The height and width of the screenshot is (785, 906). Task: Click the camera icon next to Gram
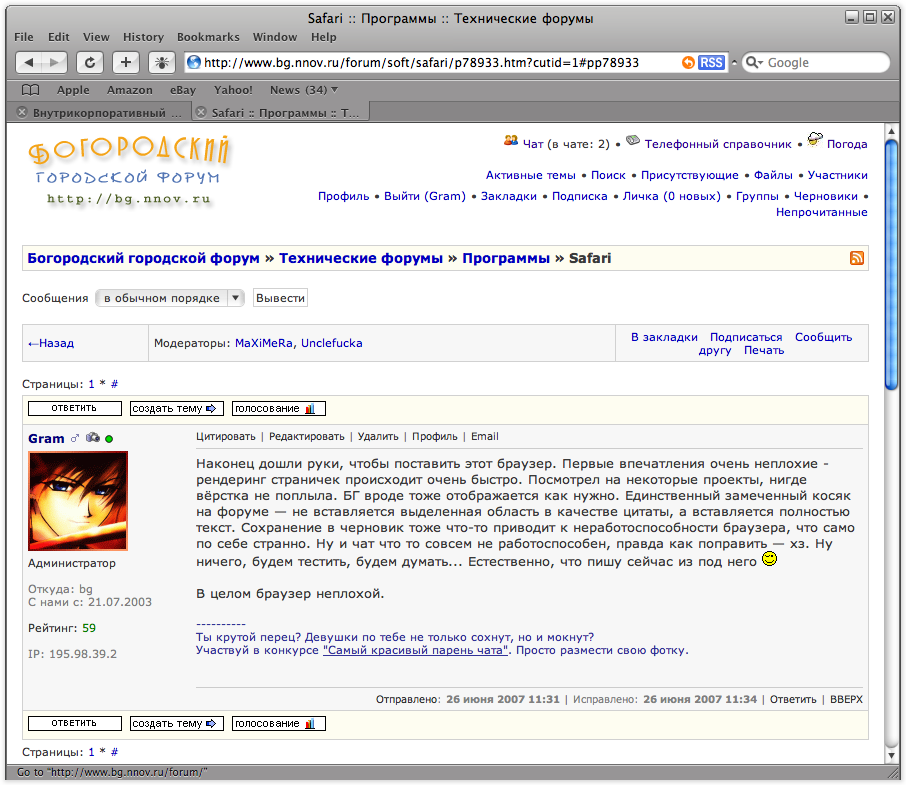(x=92, y=438)
